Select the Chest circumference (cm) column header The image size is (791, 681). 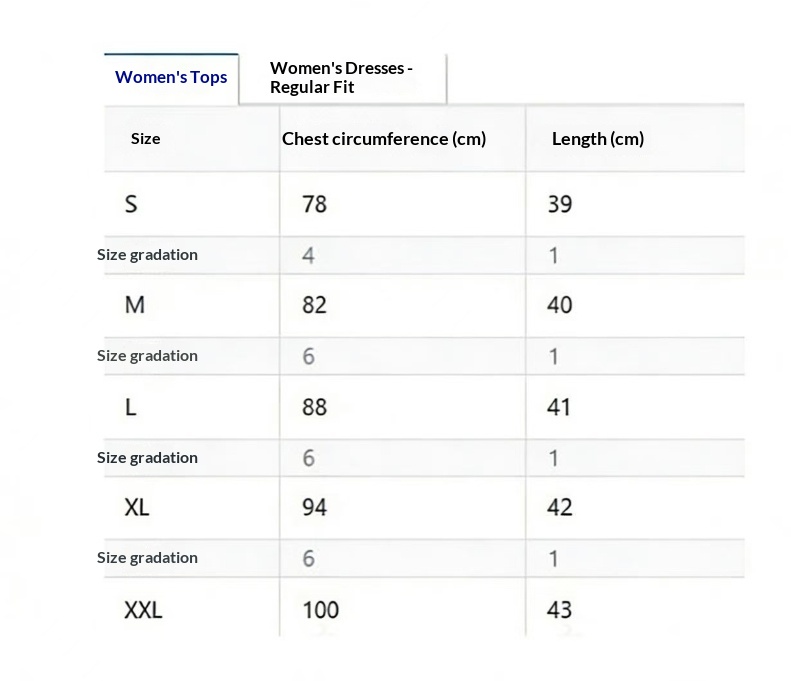tap(384, 139)
